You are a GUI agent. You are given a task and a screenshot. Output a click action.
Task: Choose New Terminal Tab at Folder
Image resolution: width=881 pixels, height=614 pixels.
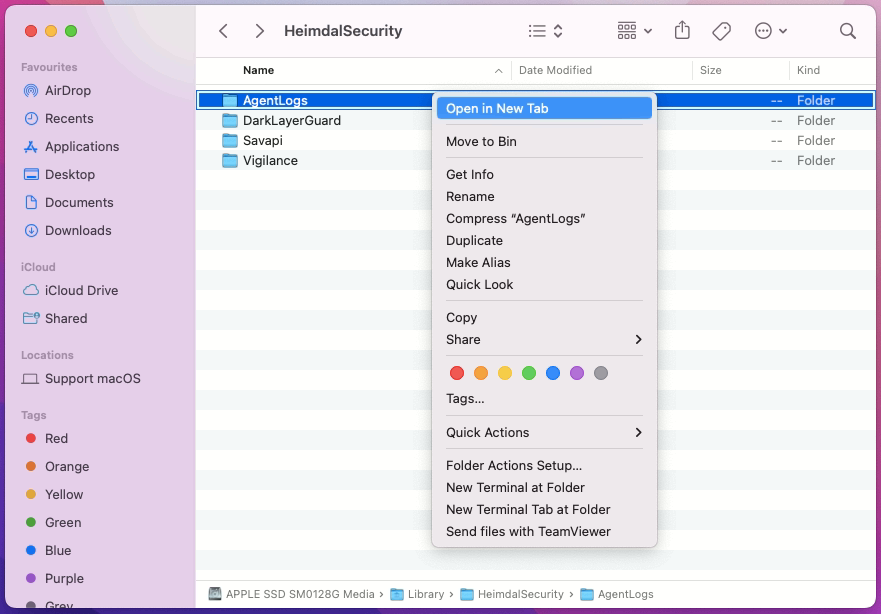[x=544, y=510]
